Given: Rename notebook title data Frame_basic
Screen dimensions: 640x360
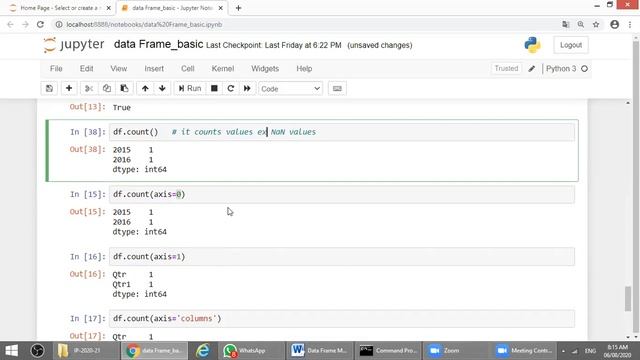Looking at the screenshot, I should [158, 44].
